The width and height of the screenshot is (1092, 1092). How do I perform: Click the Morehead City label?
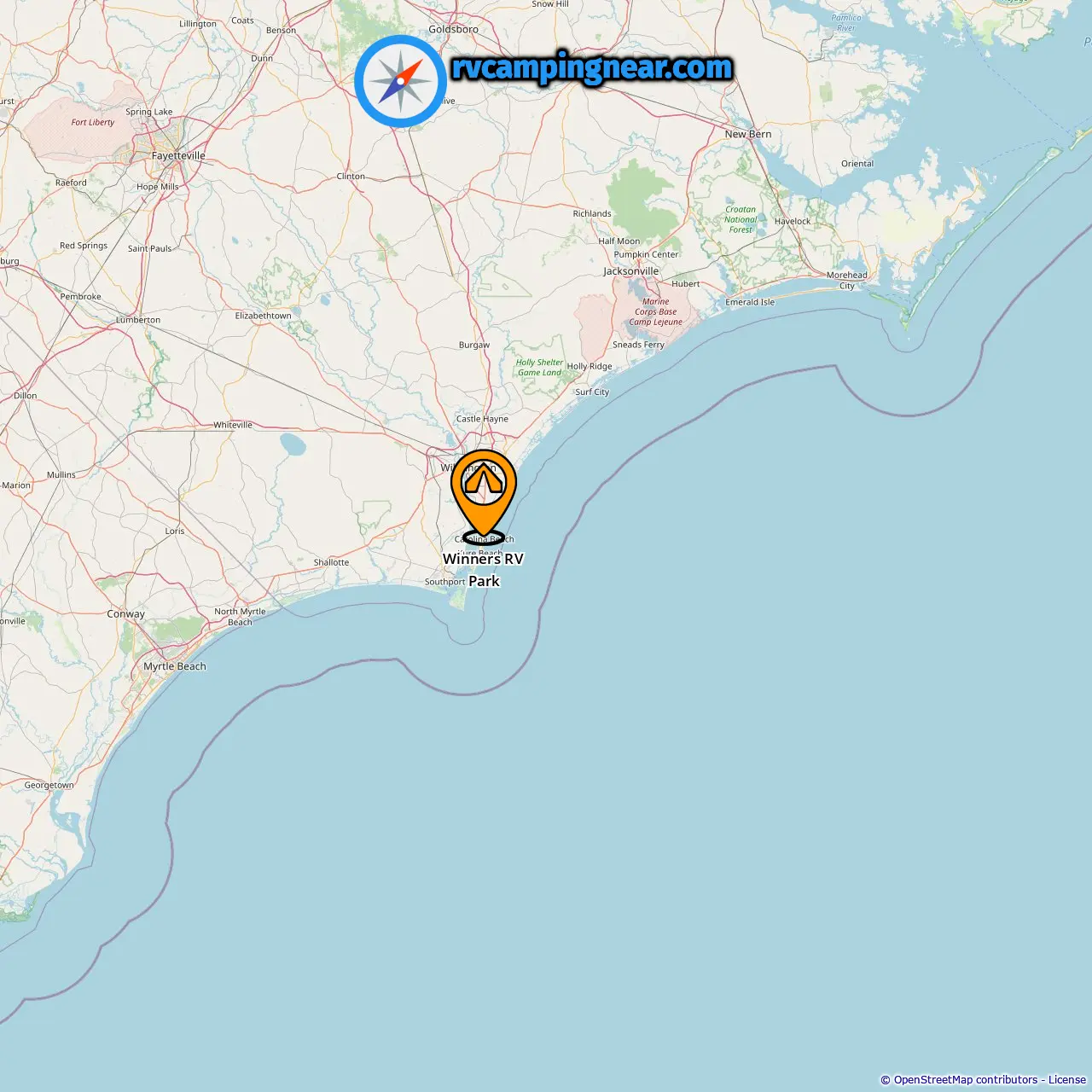point(847,280)
